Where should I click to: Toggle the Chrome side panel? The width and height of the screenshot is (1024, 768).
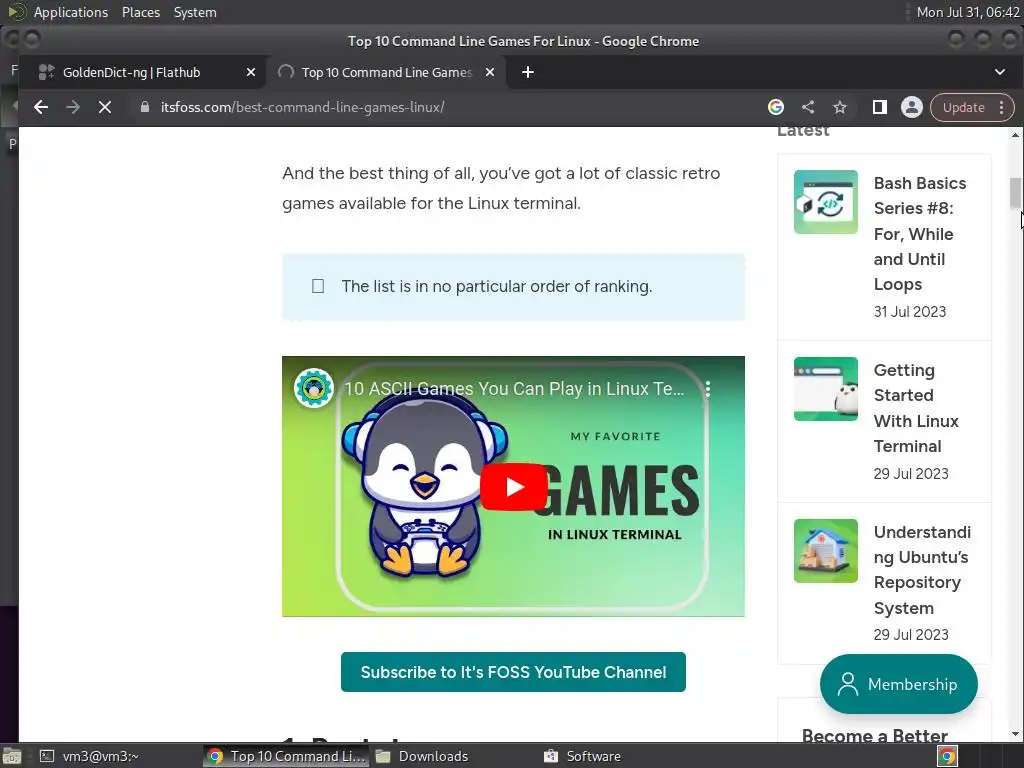pyautogui.click(x=880, y=107)
